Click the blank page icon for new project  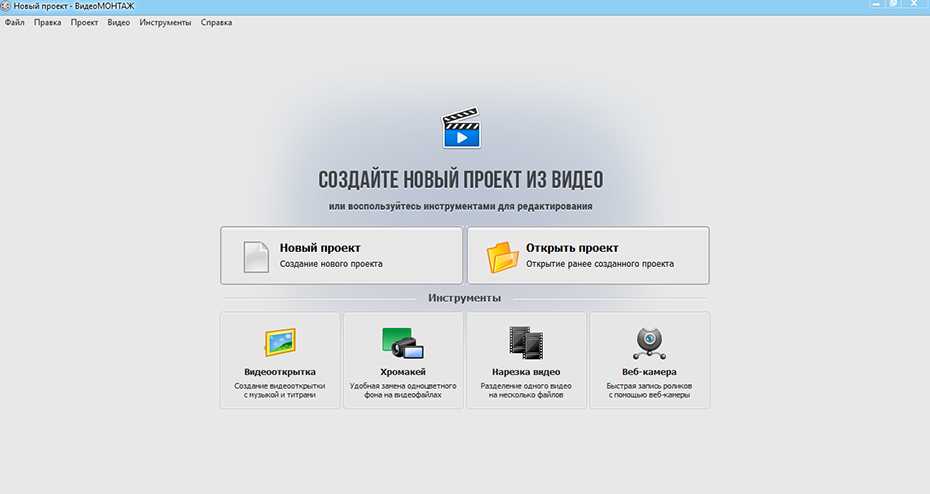(x=257, y=256)
